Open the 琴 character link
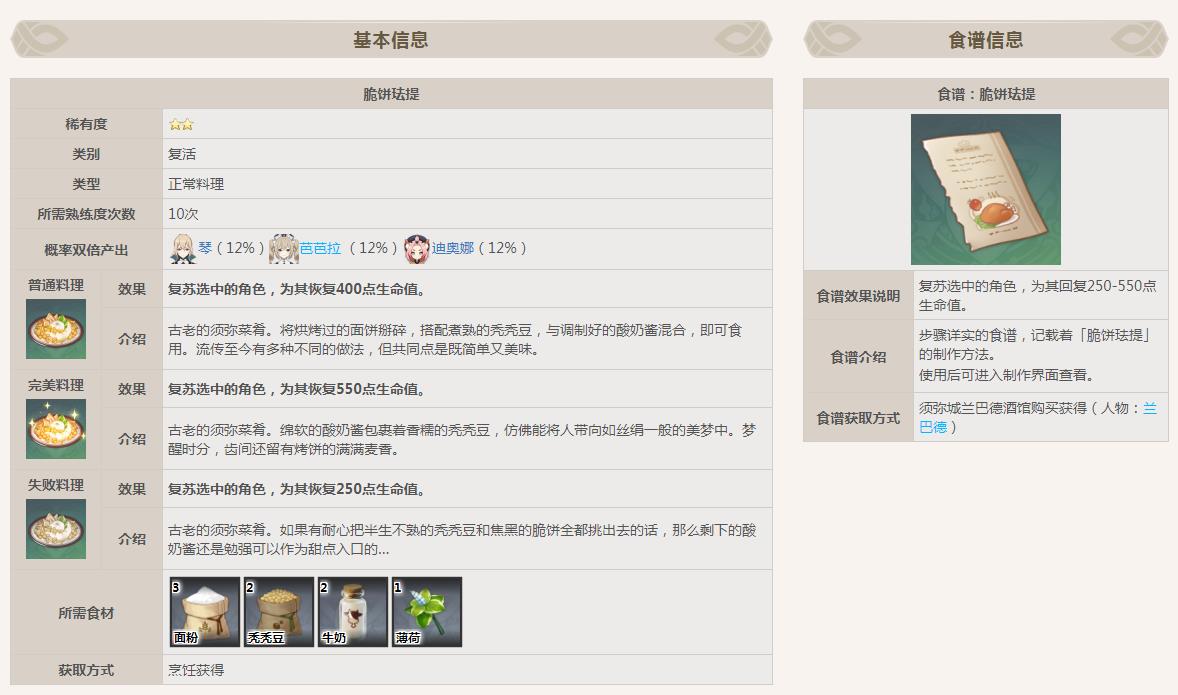This screenshot has height=695, width=1178. (x=205, y=248)
